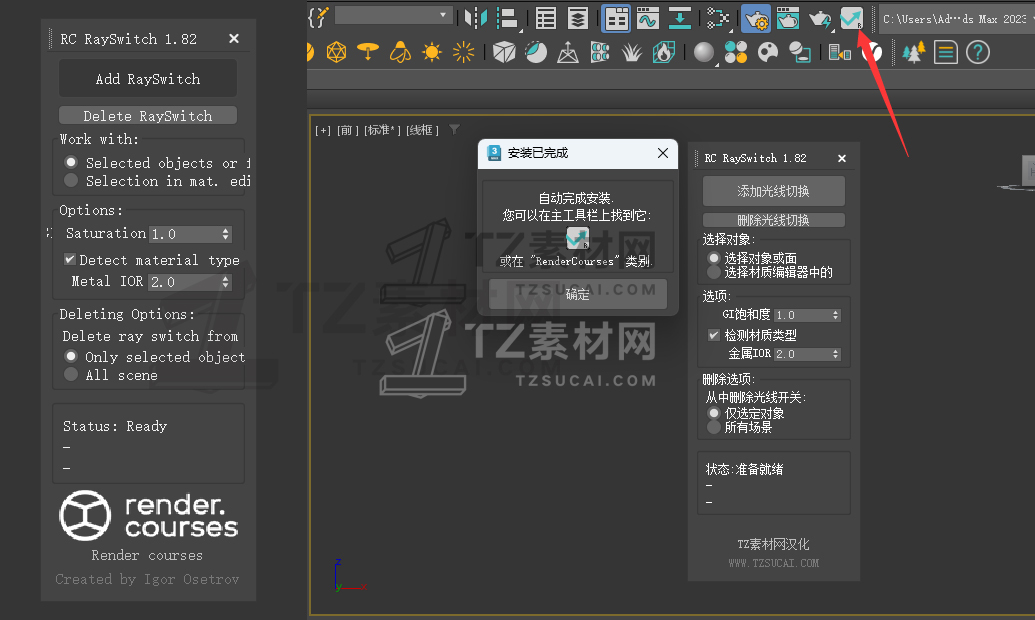Click the Delete RaySwitch button
Image resolution: width=1035 pixels, height=620 pixels.
[148, 116]
